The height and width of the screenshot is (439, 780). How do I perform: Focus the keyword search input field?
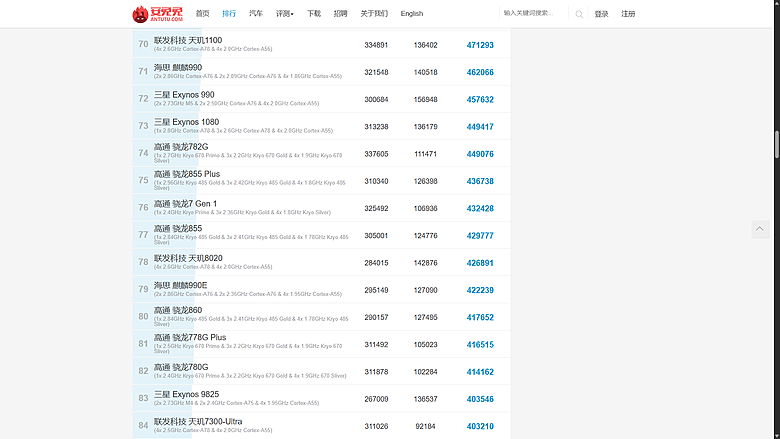[x=533, y=13]
